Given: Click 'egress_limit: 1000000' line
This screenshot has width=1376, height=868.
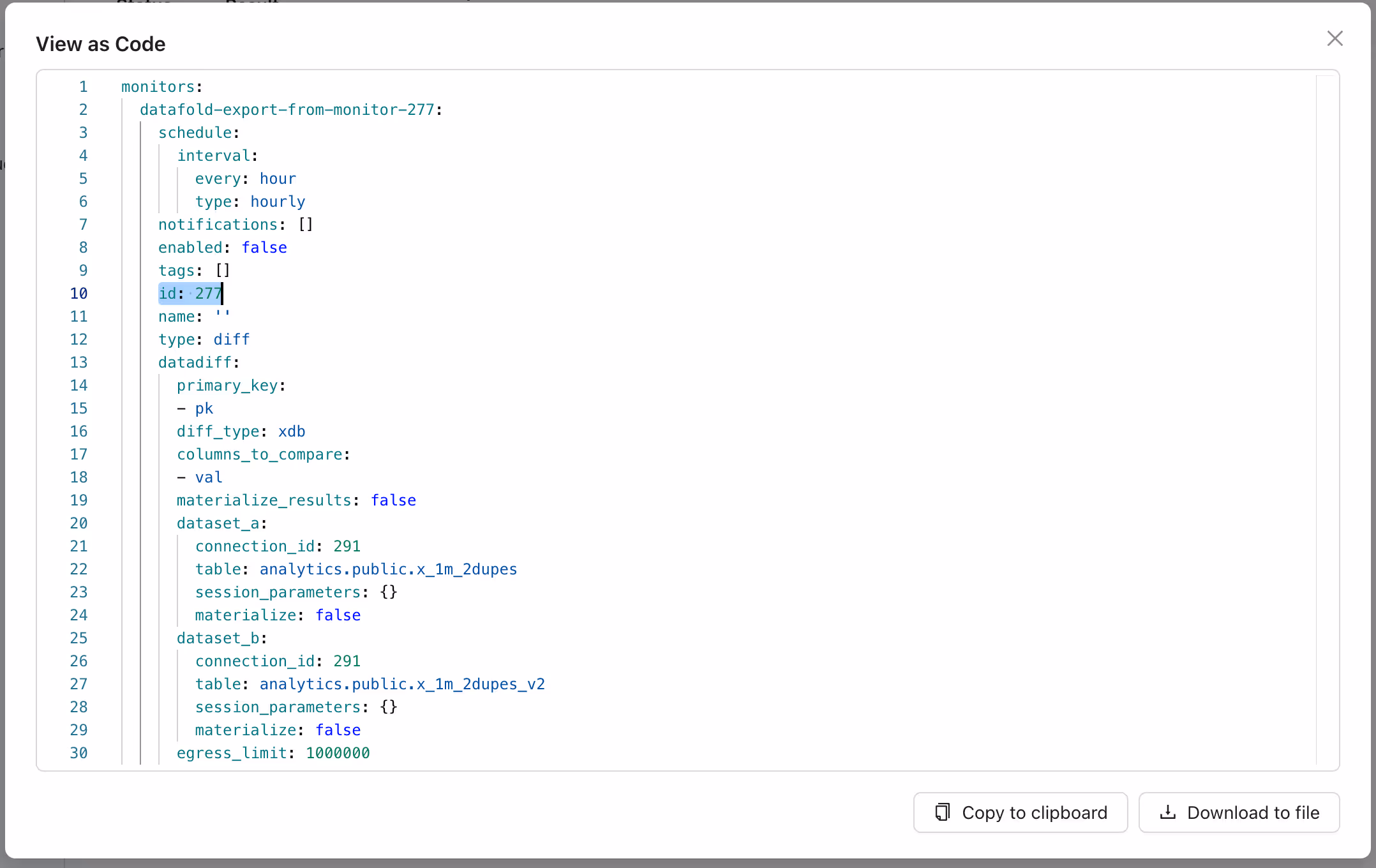Looking at the screenshot, I should click(274, 753).
